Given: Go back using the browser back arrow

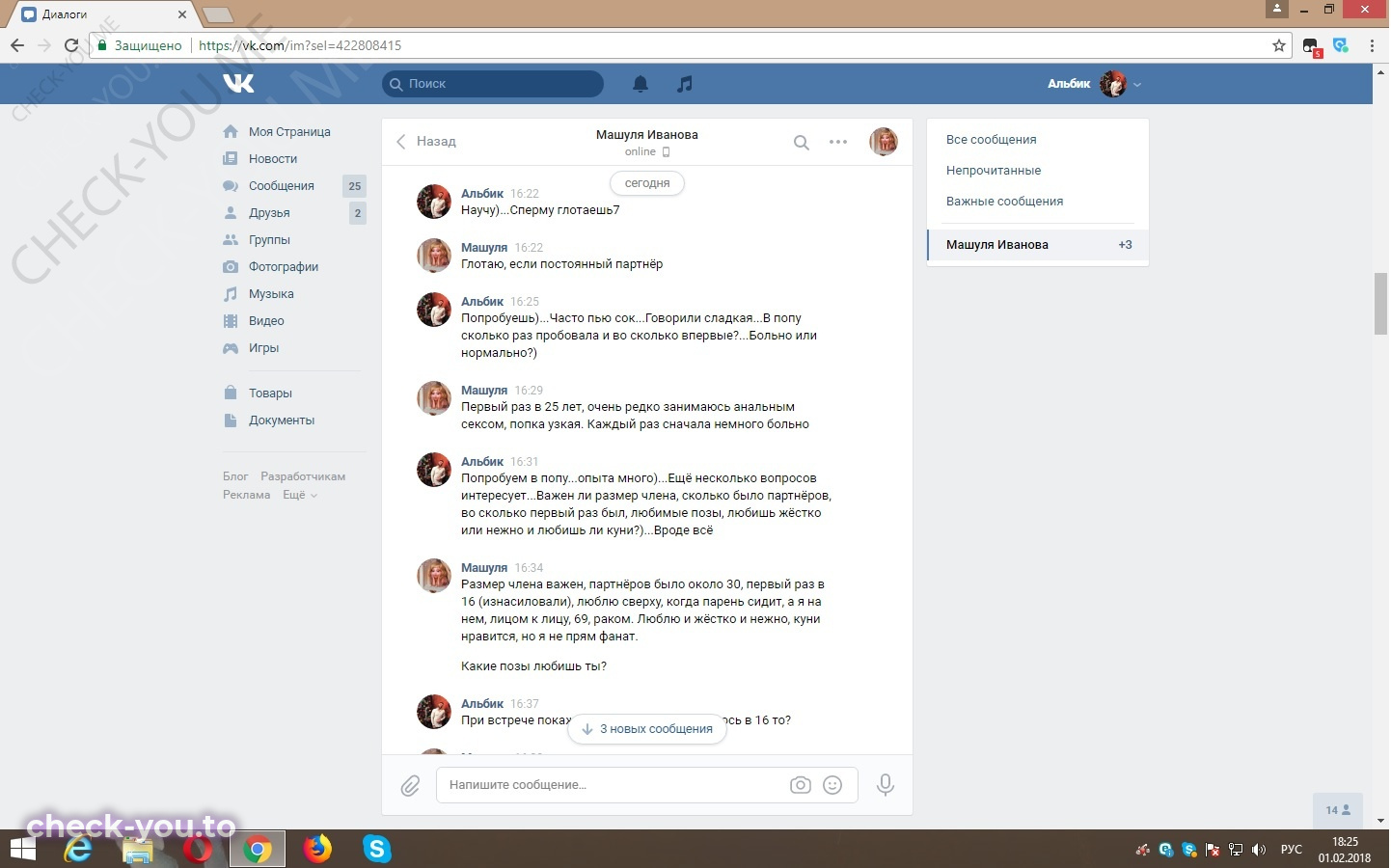Looking at the screenshot, I should 17,45.
